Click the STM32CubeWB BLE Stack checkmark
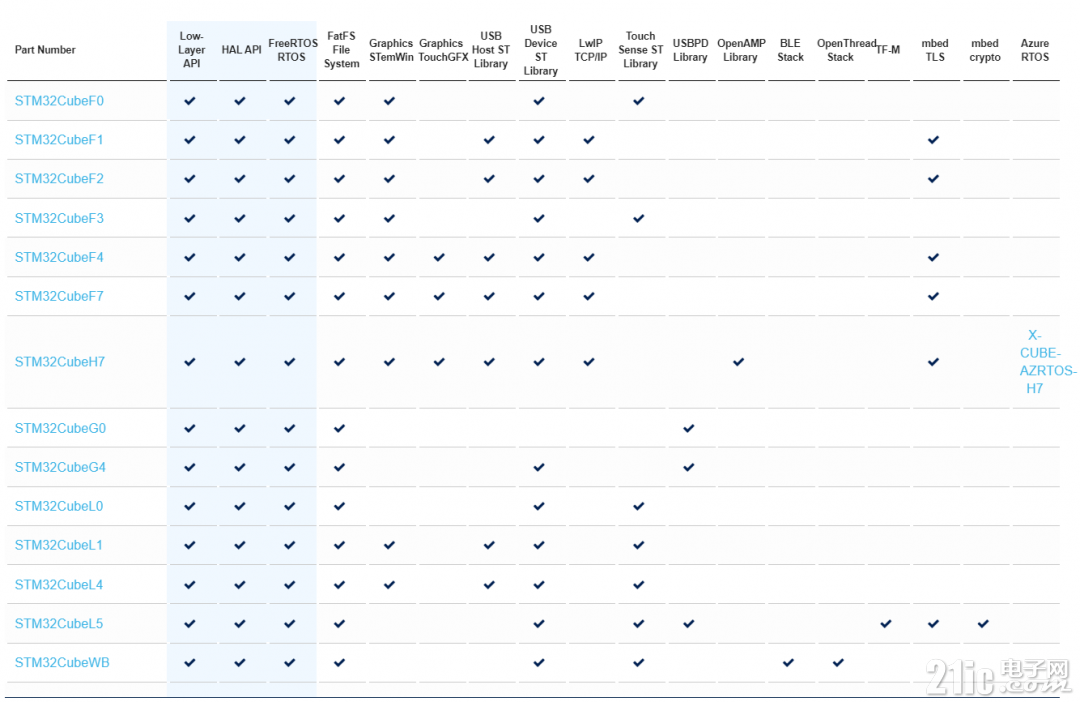This screenshot has width=1080, height=702. 788,663
